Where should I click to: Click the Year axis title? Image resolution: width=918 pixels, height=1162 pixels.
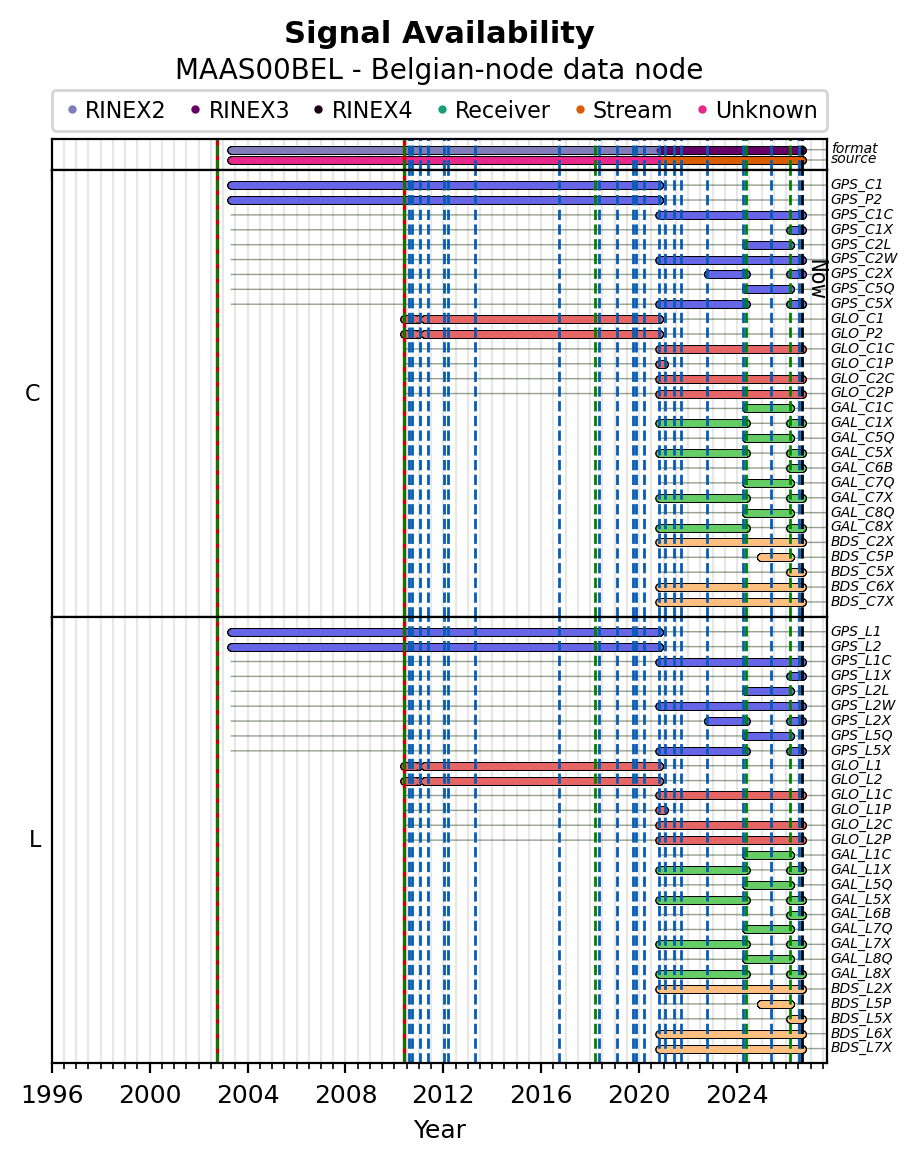coord(439,1129)
